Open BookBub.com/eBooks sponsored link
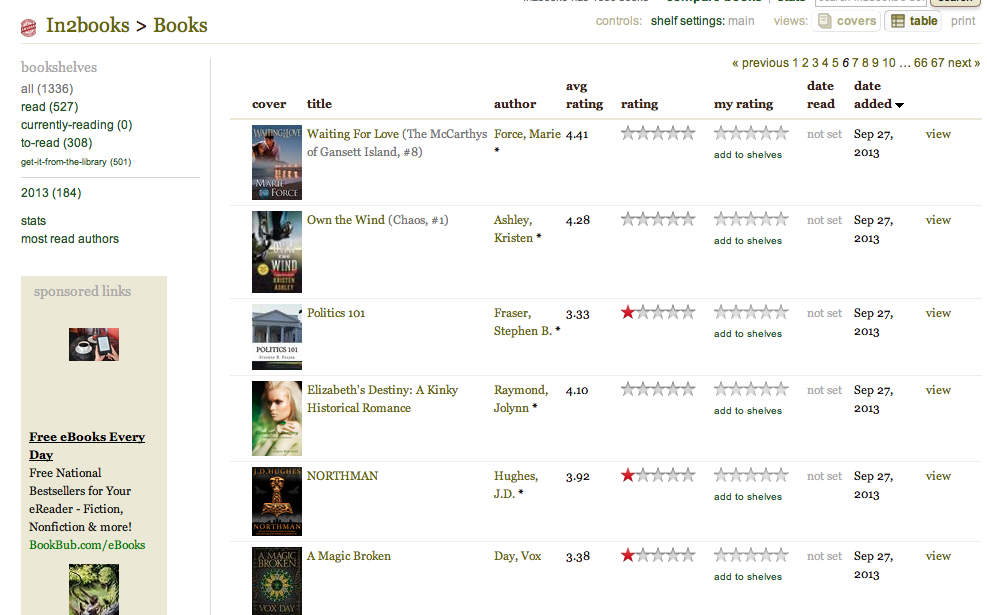The width and height of the screenshot is (987, 615). 87,545
